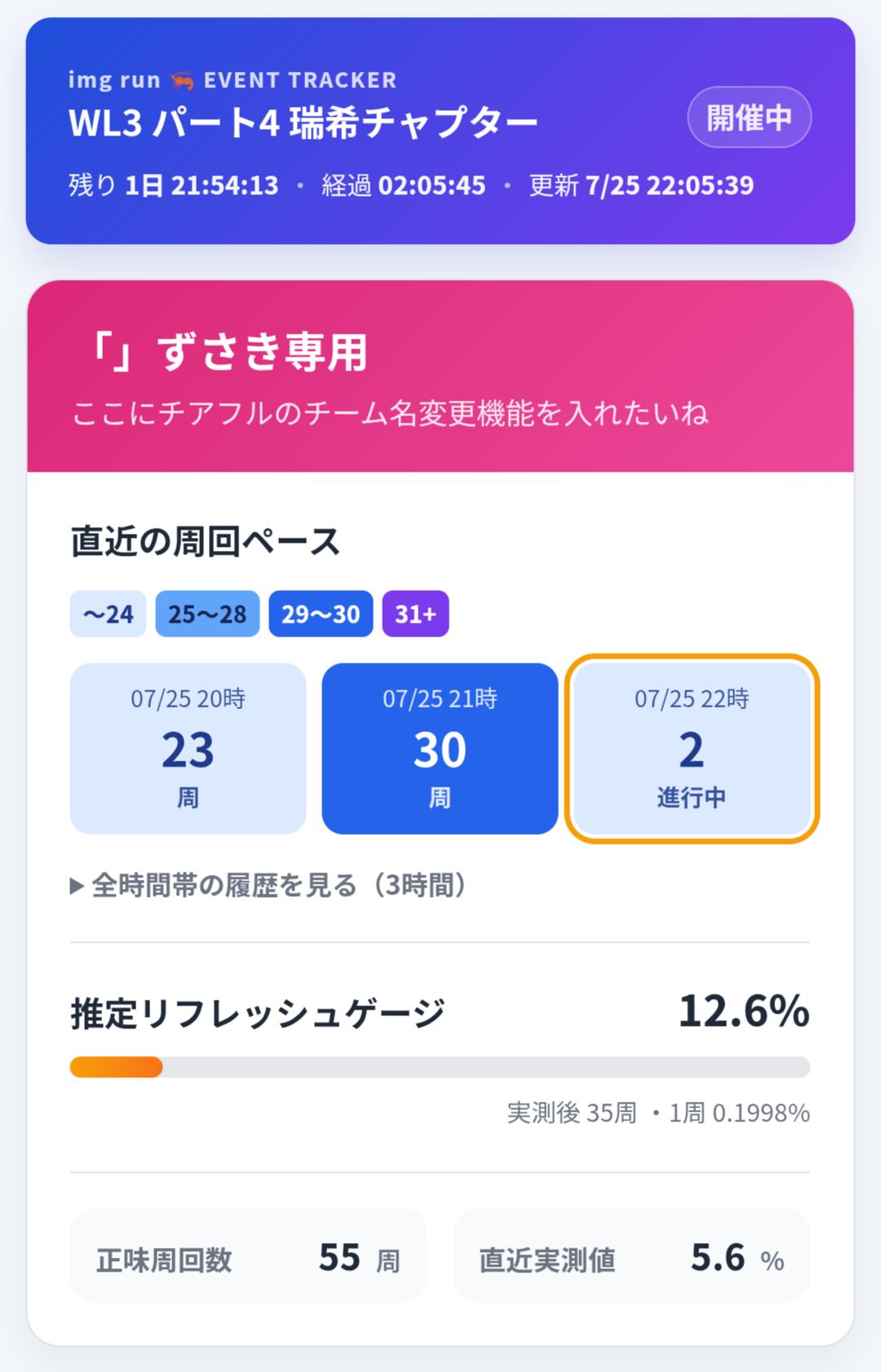Image resolution: width=881 pixels, height=1372 pixels.
Task: Click the 残り 1日 21:54:13 countdown
Action: click(x=174, y=185)
